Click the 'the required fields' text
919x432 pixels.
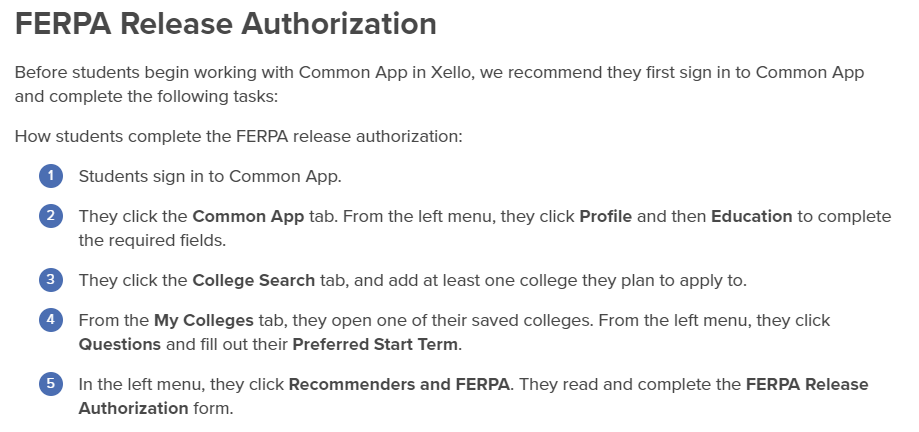[x=152, y=240]
